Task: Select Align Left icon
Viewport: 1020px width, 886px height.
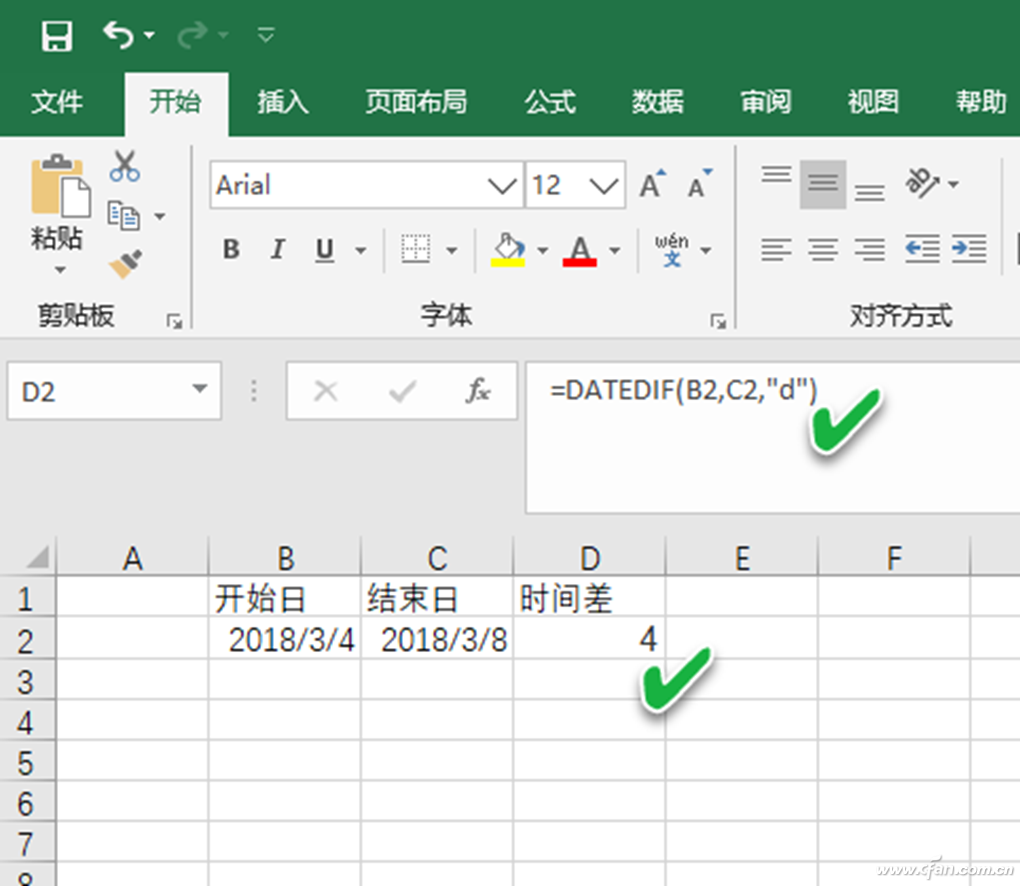Action: [776, 250]
